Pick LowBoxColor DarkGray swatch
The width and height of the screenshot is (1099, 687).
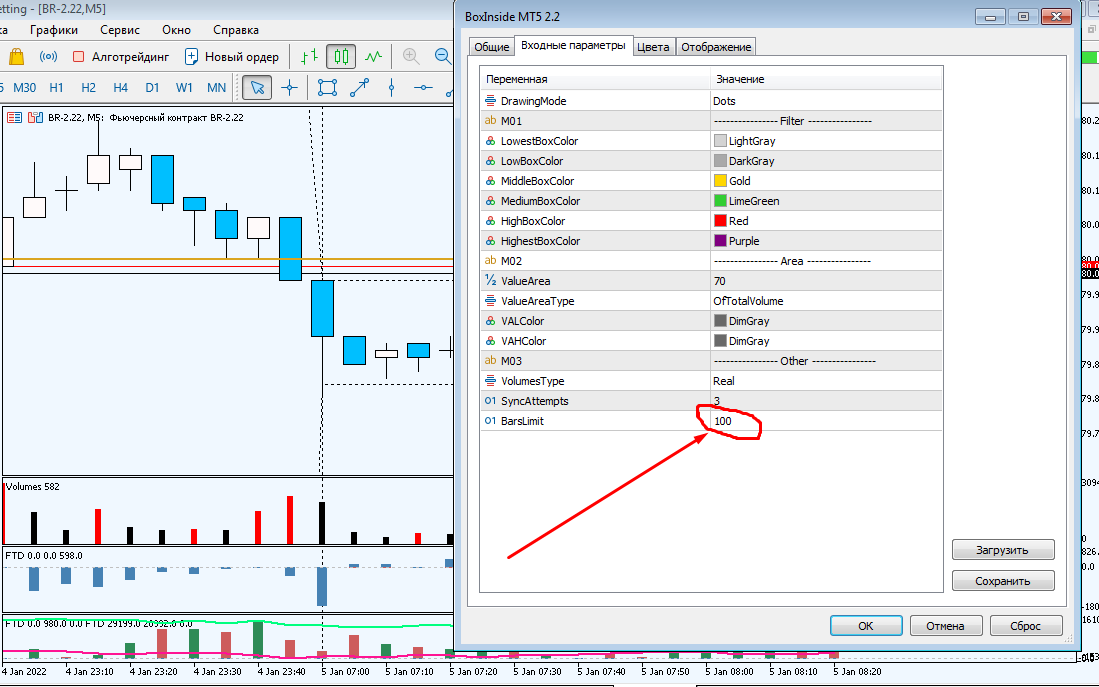point(720,161)
